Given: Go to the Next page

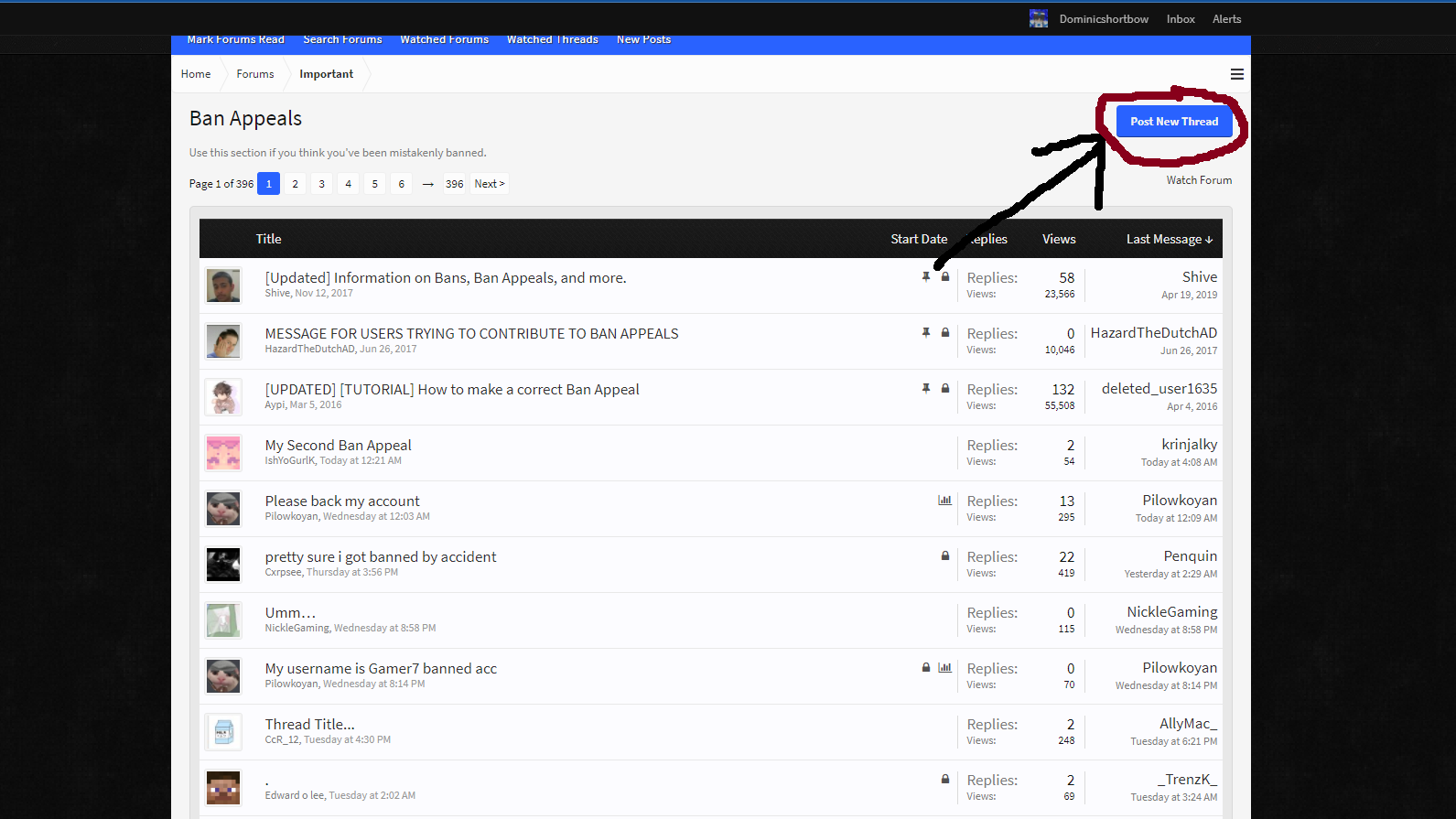Looking at the screenshot, I should click(x=490, y=184).
